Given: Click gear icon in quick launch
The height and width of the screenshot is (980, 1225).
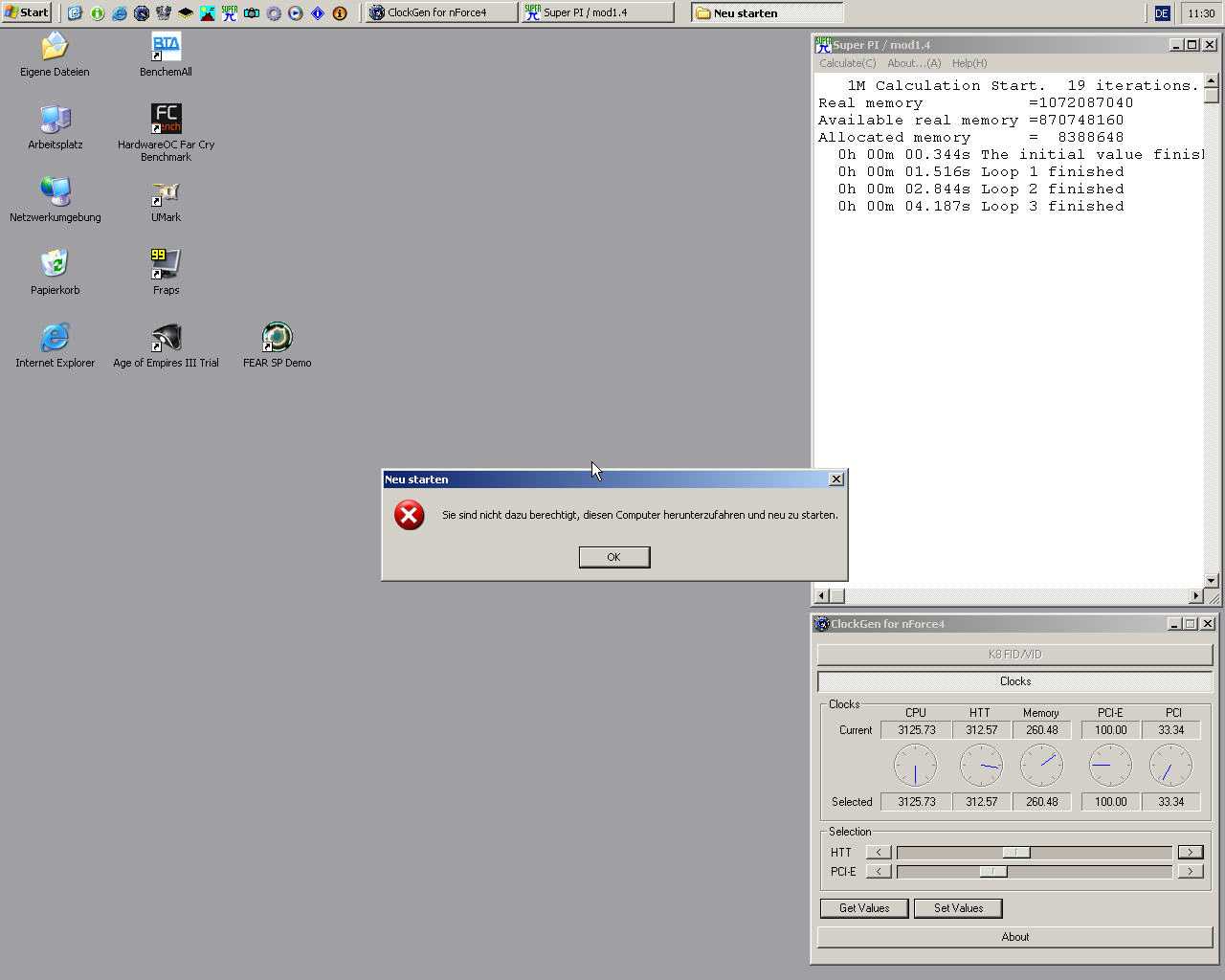Looking at the screenshot, I should coord(274,13).
